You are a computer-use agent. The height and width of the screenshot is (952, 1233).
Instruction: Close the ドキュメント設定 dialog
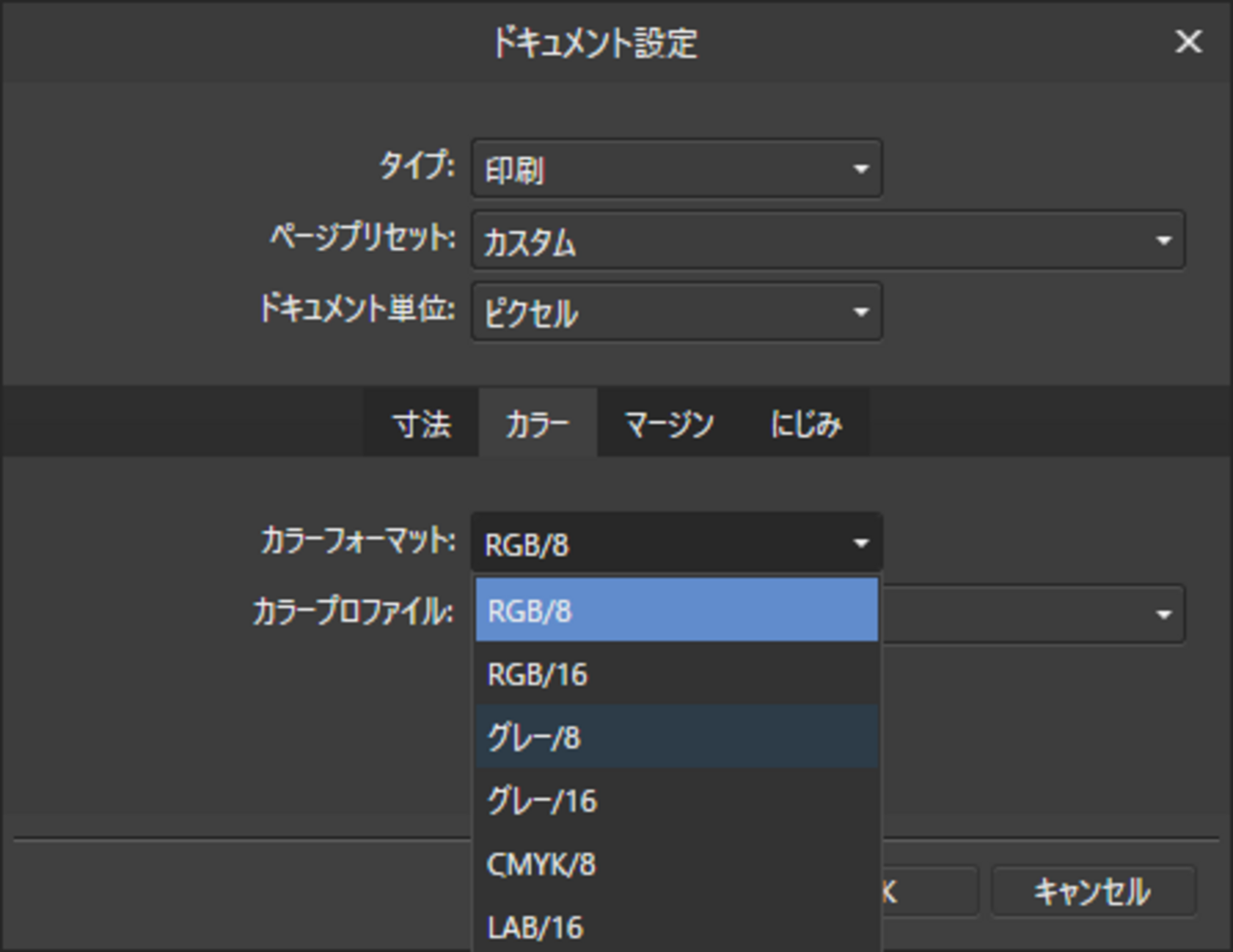point(1187,42)
